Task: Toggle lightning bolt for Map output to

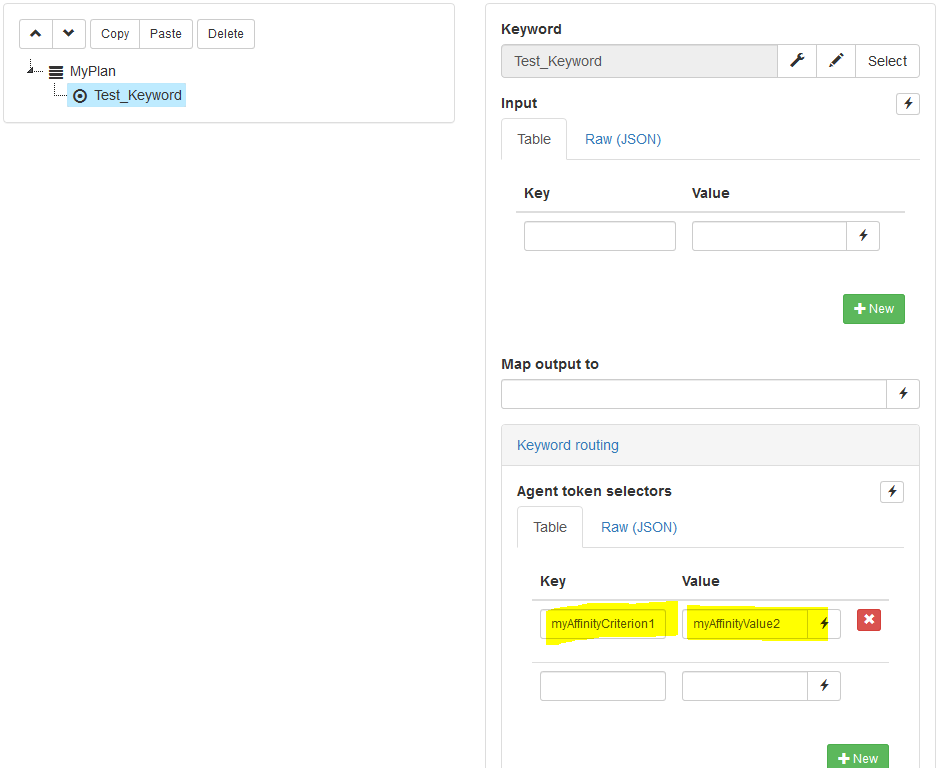Action: pyautogui.click(x=903, y=394)
